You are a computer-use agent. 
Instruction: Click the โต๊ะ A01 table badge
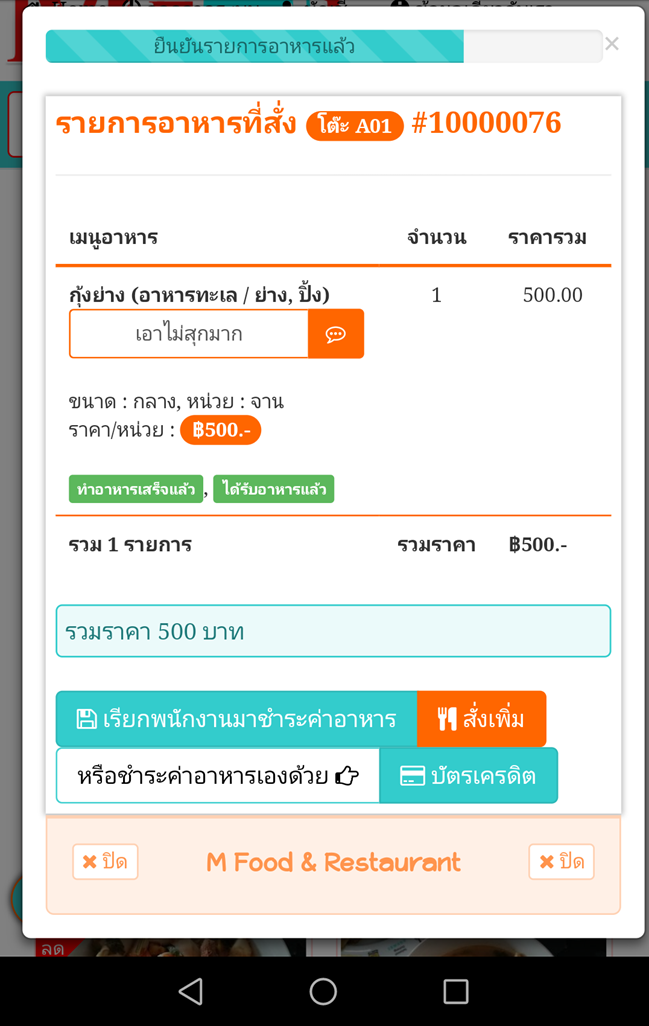point(355,125)
